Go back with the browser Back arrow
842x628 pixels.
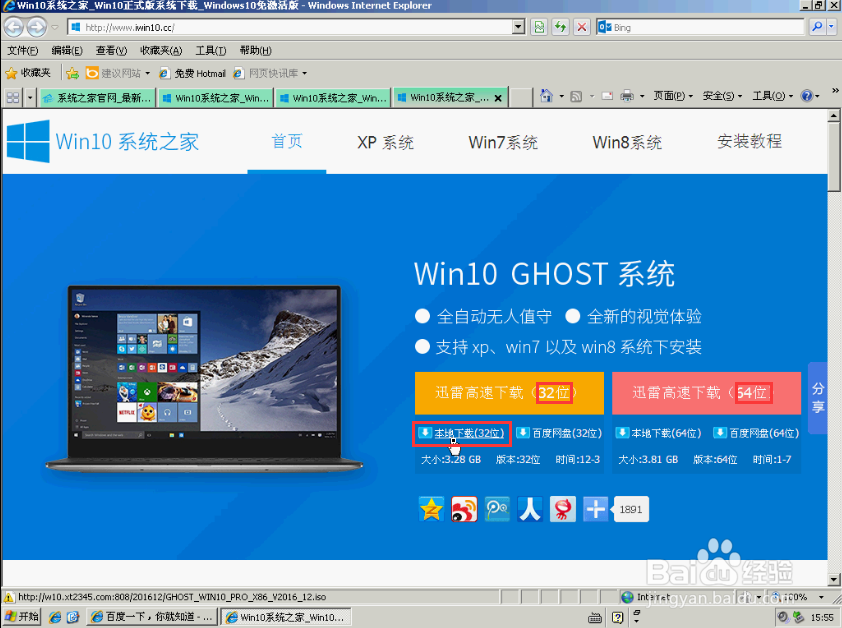[x=13, y=27]
